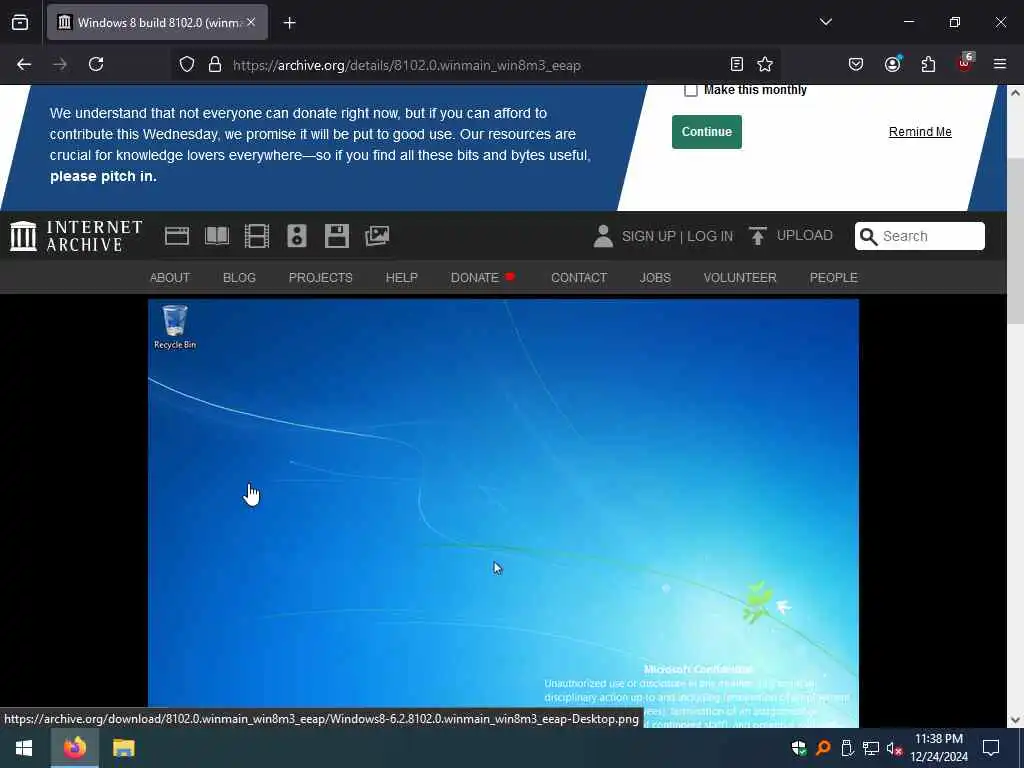Click the LOG IN link
The height and width of the screenshot is (768, 1024).
pyautogui.click(x=710, y=236)
